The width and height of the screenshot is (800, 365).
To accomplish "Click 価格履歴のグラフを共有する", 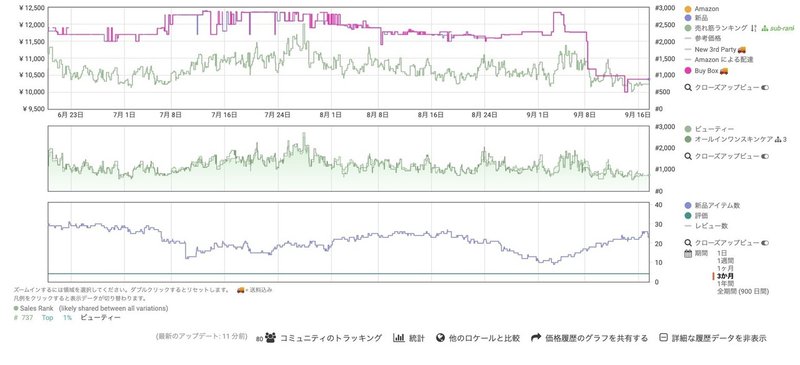I will click(x=589, y=338).
